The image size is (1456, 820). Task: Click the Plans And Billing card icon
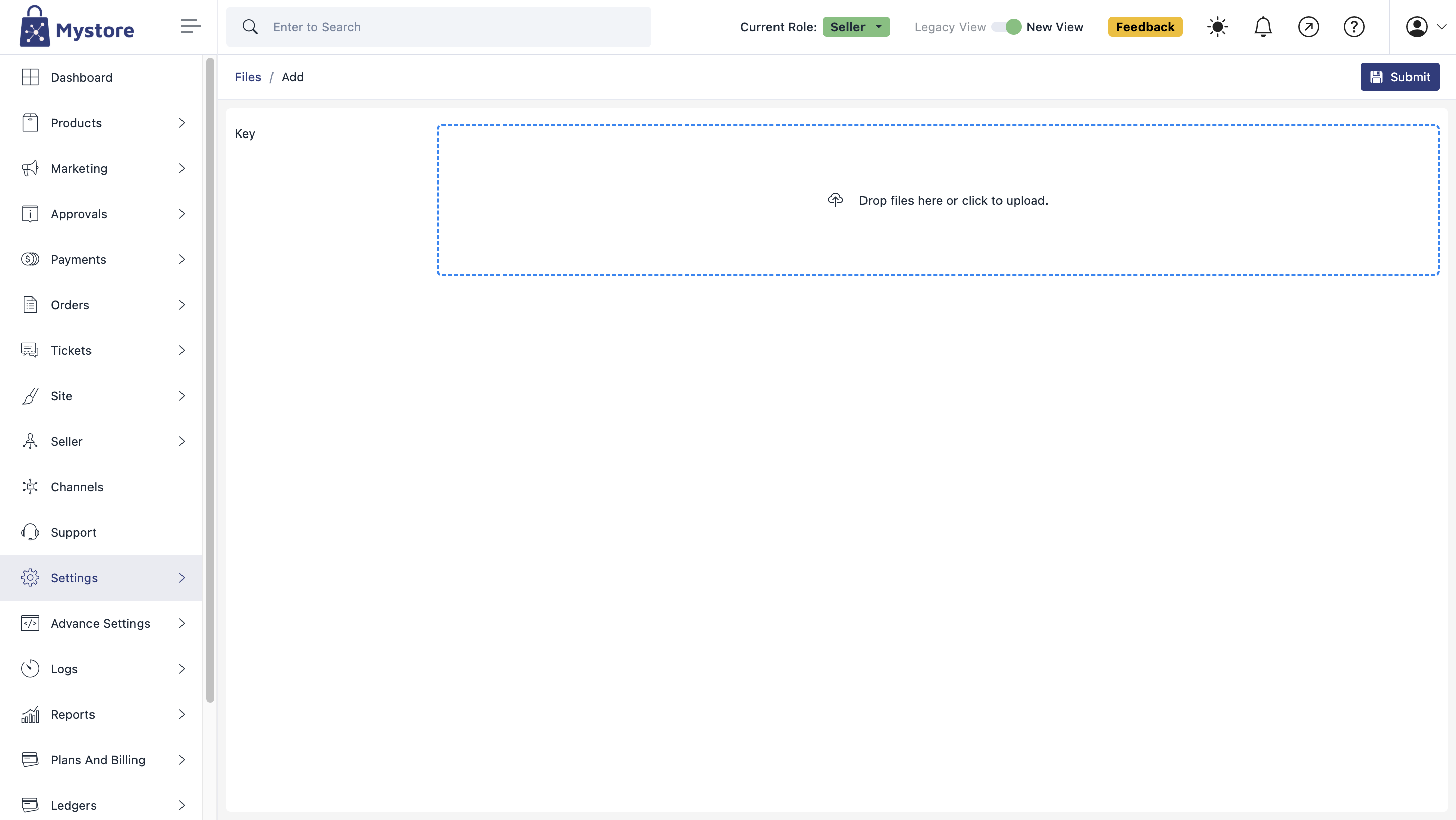[x=30, y=759]
